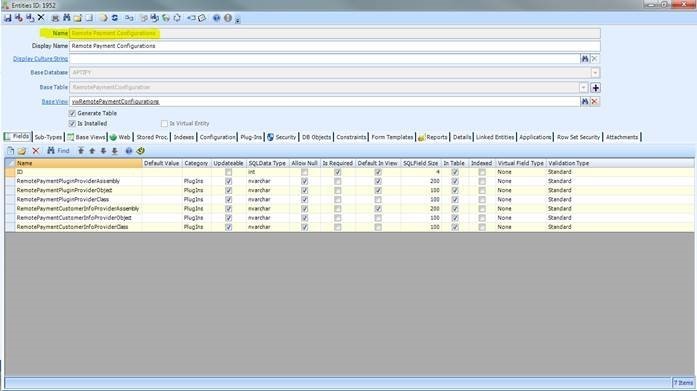Delete the selected field with the red X
The width and height of the screenshot is (697, 391).
[36, 151]
